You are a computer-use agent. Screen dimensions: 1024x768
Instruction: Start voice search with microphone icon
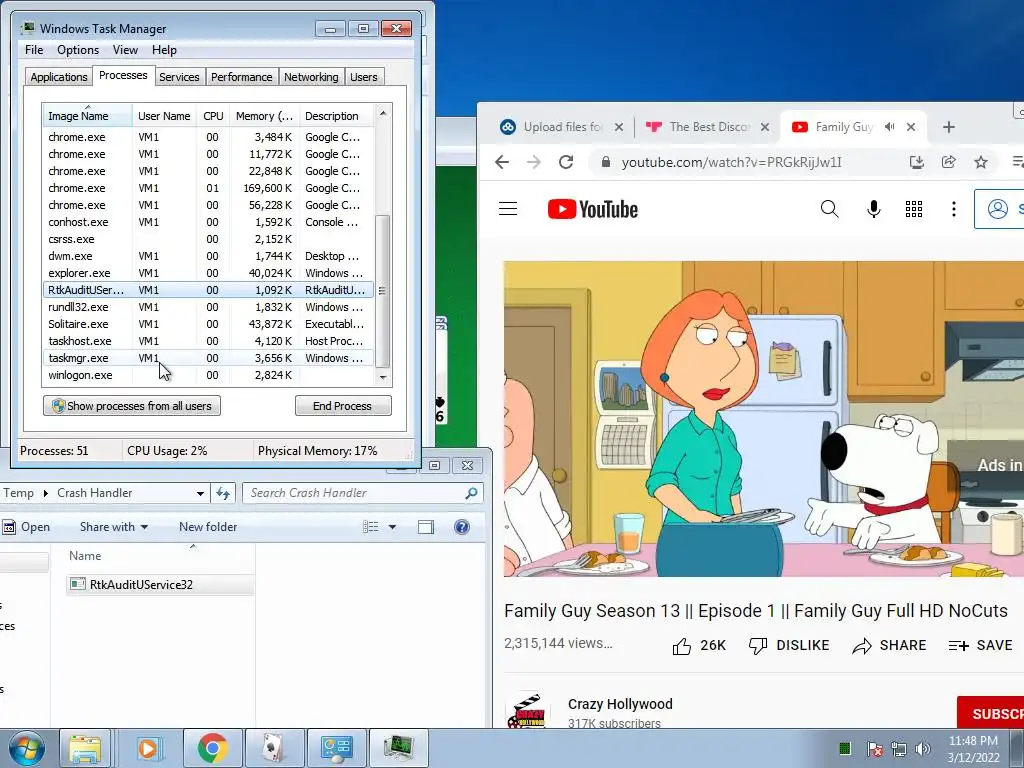point(873,209)
